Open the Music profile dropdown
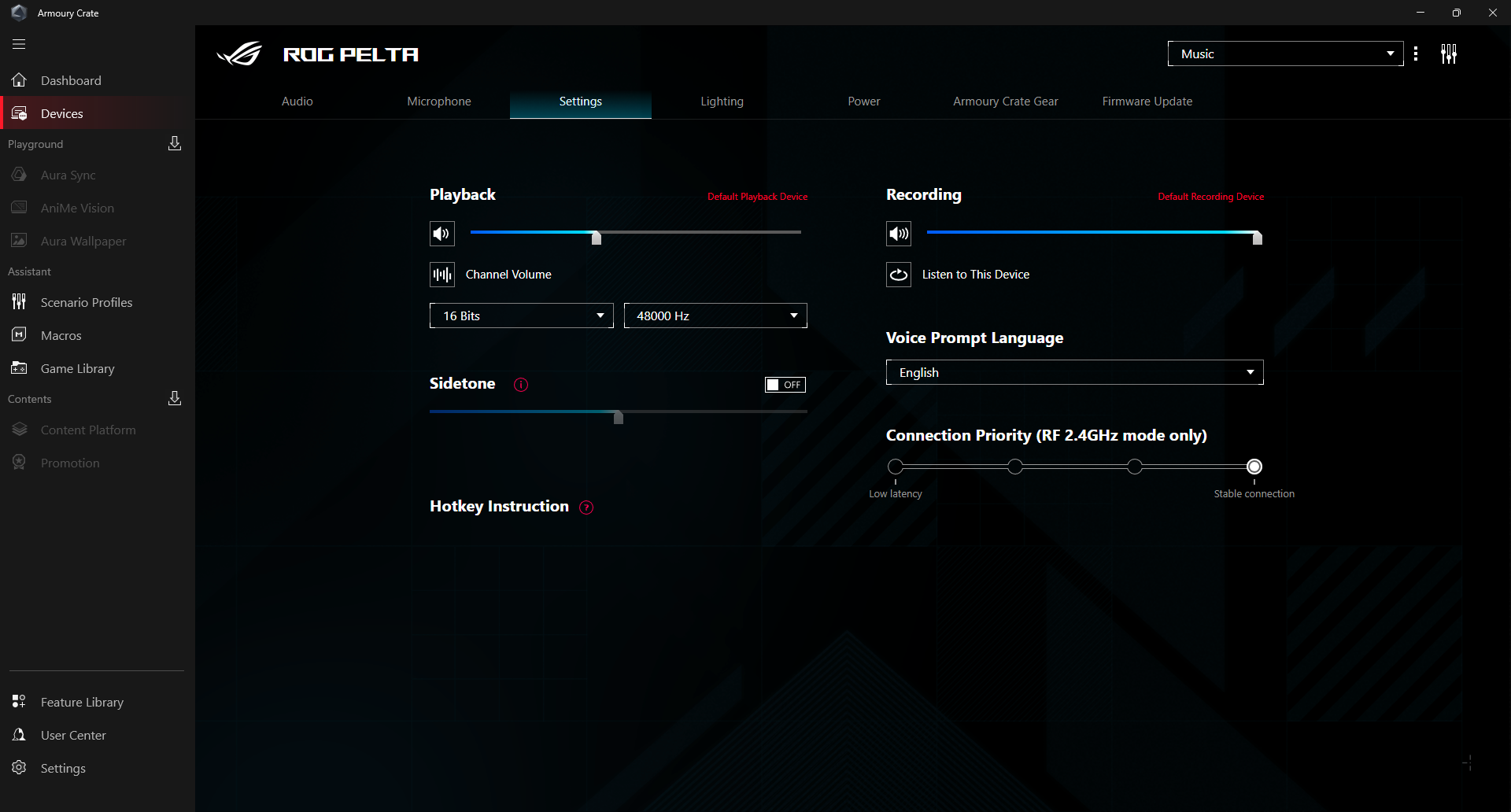Image resolution: width=1511 pixels, height=812 pixels. [1285, 54]
